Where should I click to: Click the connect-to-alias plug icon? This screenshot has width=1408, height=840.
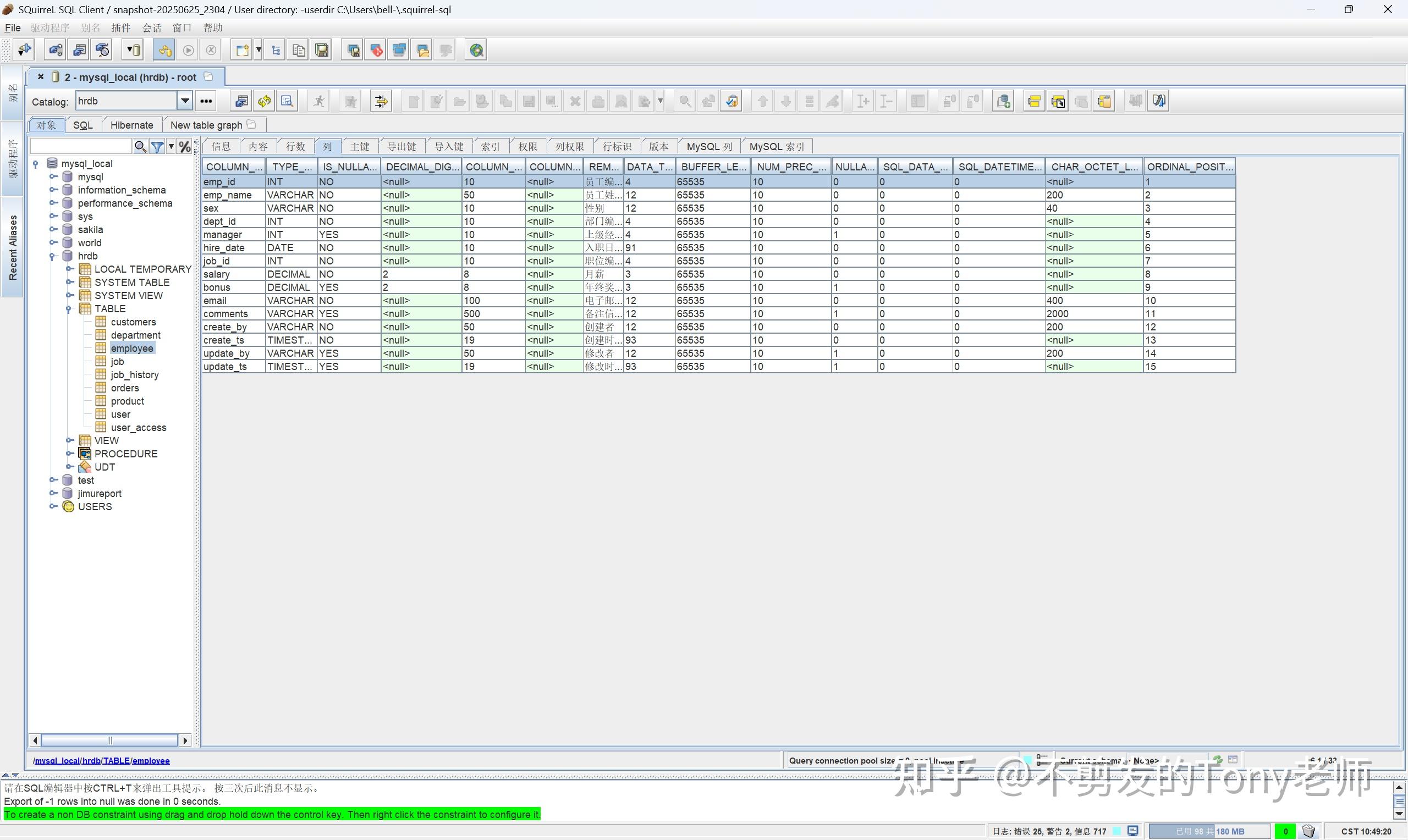coord(23,49)
